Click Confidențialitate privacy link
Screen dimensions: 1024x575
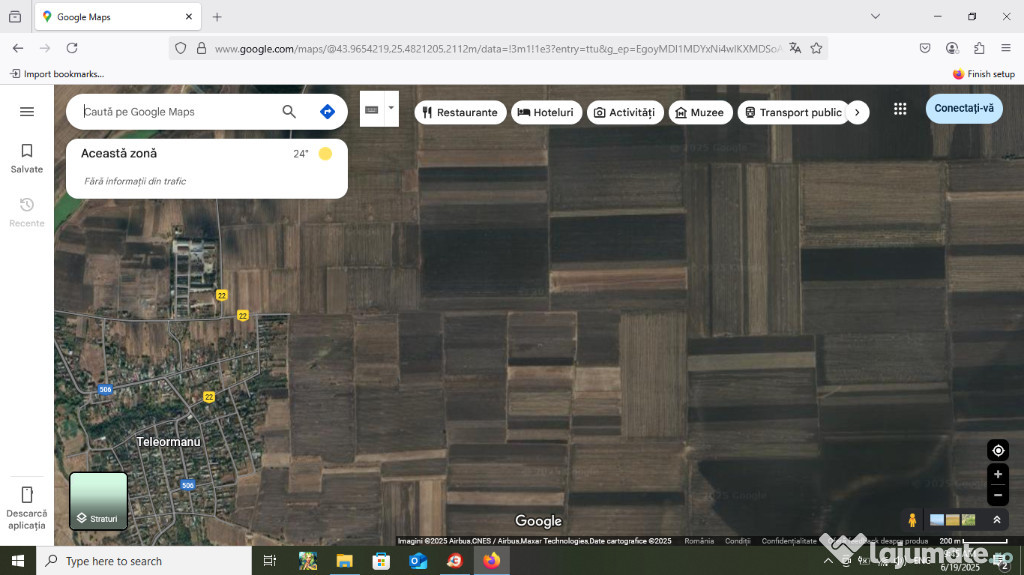[789, 541]
